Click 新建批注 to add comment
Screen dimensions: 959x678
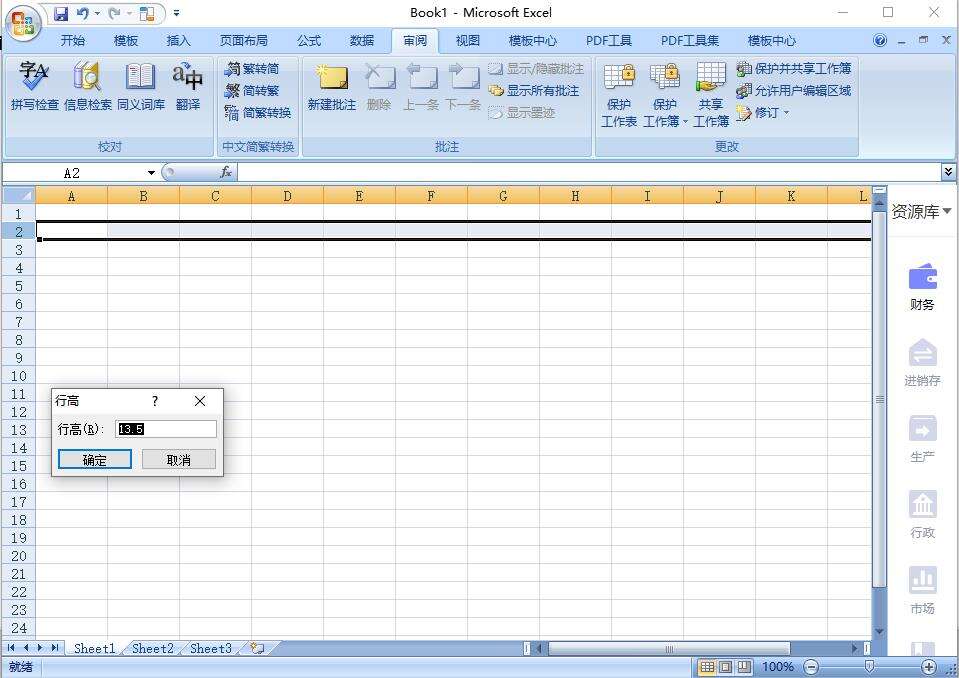pyautogui.click(x=331, y=85)
